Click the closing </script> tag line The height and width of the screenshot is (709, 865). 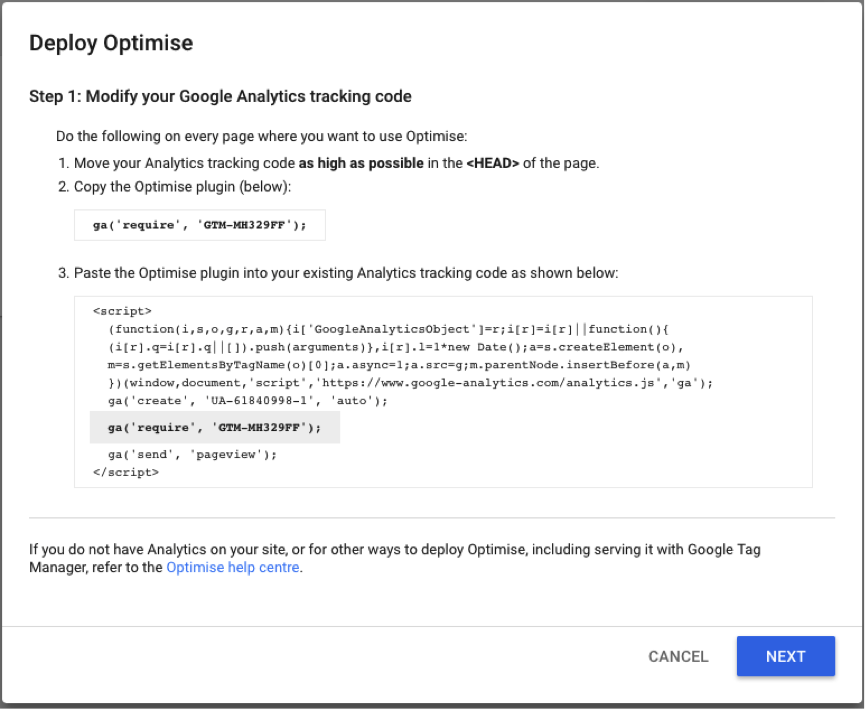[x=126, y=472]
